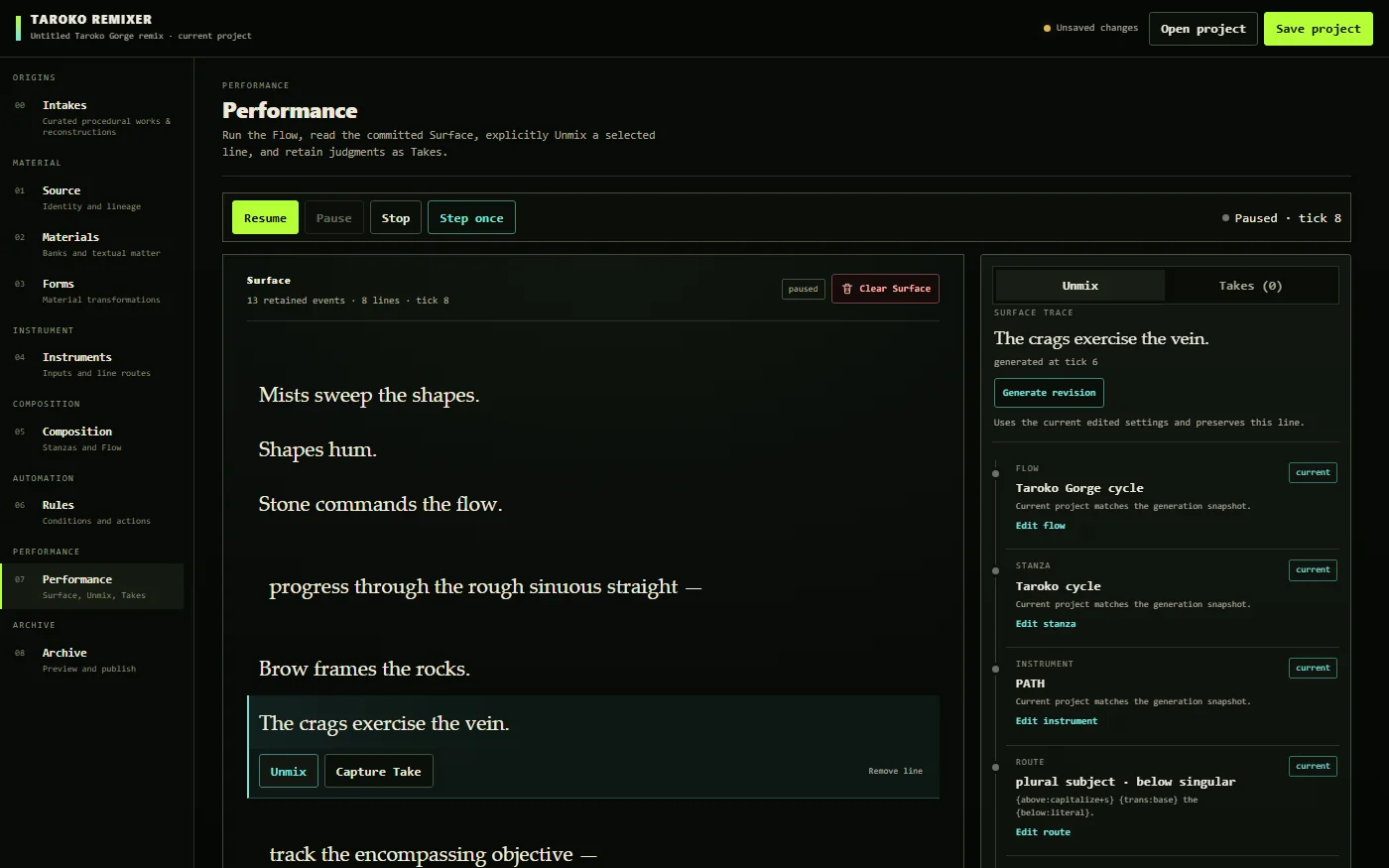The image size is (1389, 868).
Task: Unmix the selected crags line
Action: (288, 772)
